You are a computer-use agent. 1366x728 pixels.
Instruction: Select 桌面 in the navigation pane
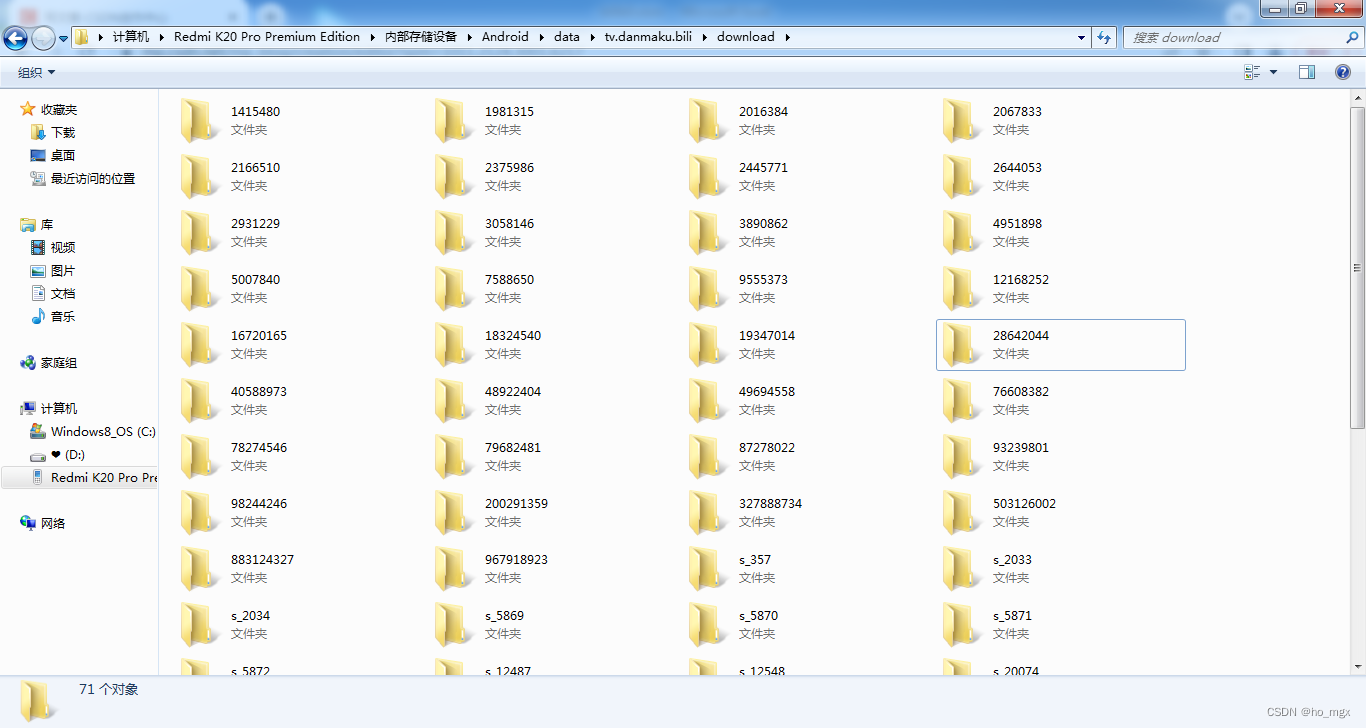[63, 156]
